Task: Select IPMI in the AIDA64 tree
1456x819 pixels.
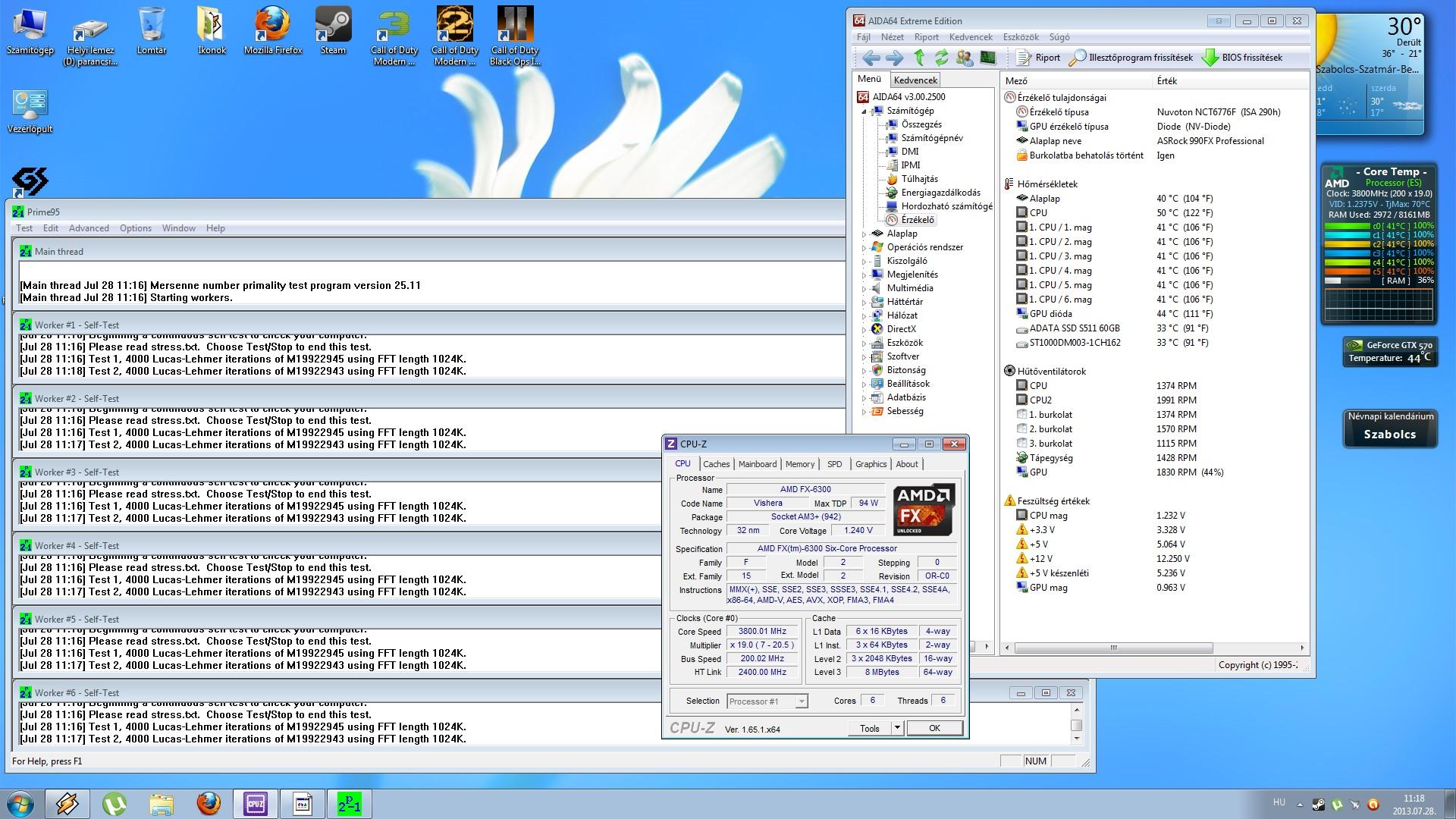Action: tap(910, 165)
